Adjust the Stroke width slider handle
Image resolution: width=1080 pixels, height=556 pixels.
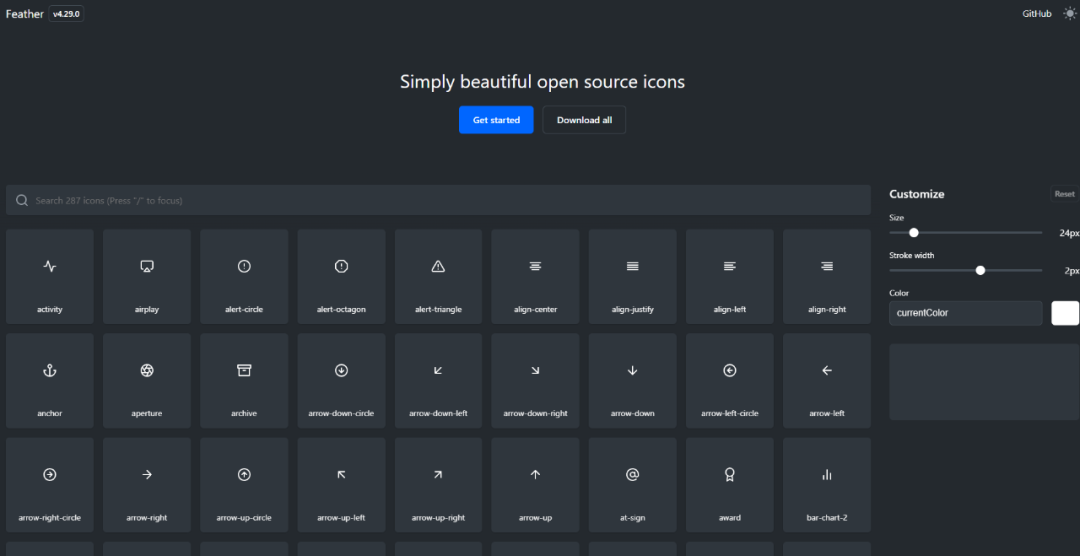tap(980, 270)
